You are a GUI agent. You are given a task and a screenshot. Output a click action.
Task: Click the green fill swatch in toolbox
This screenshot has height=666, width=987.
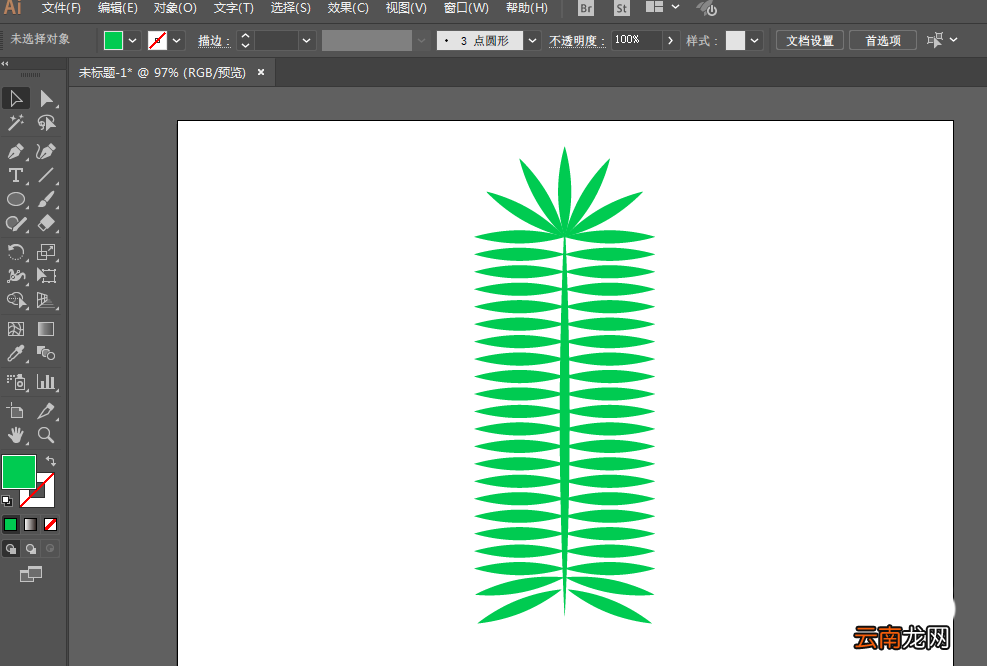coord(19,472)
